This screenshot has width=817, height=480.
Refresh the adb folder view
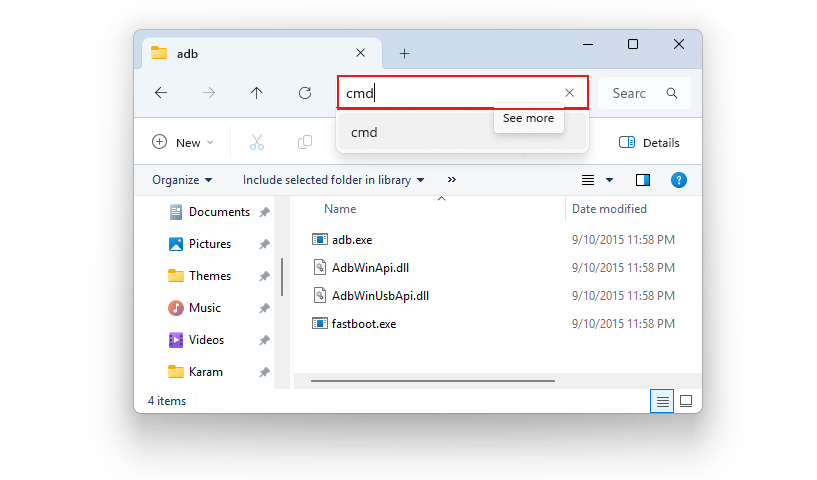coord(305,93)
